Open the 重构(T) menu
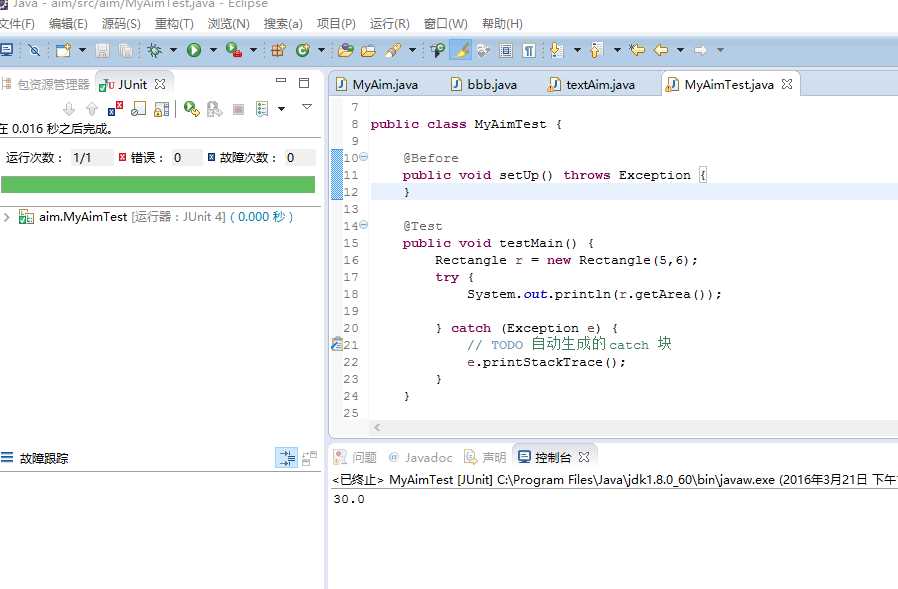Viewport: 898px width, 589px height. (174, 23)
